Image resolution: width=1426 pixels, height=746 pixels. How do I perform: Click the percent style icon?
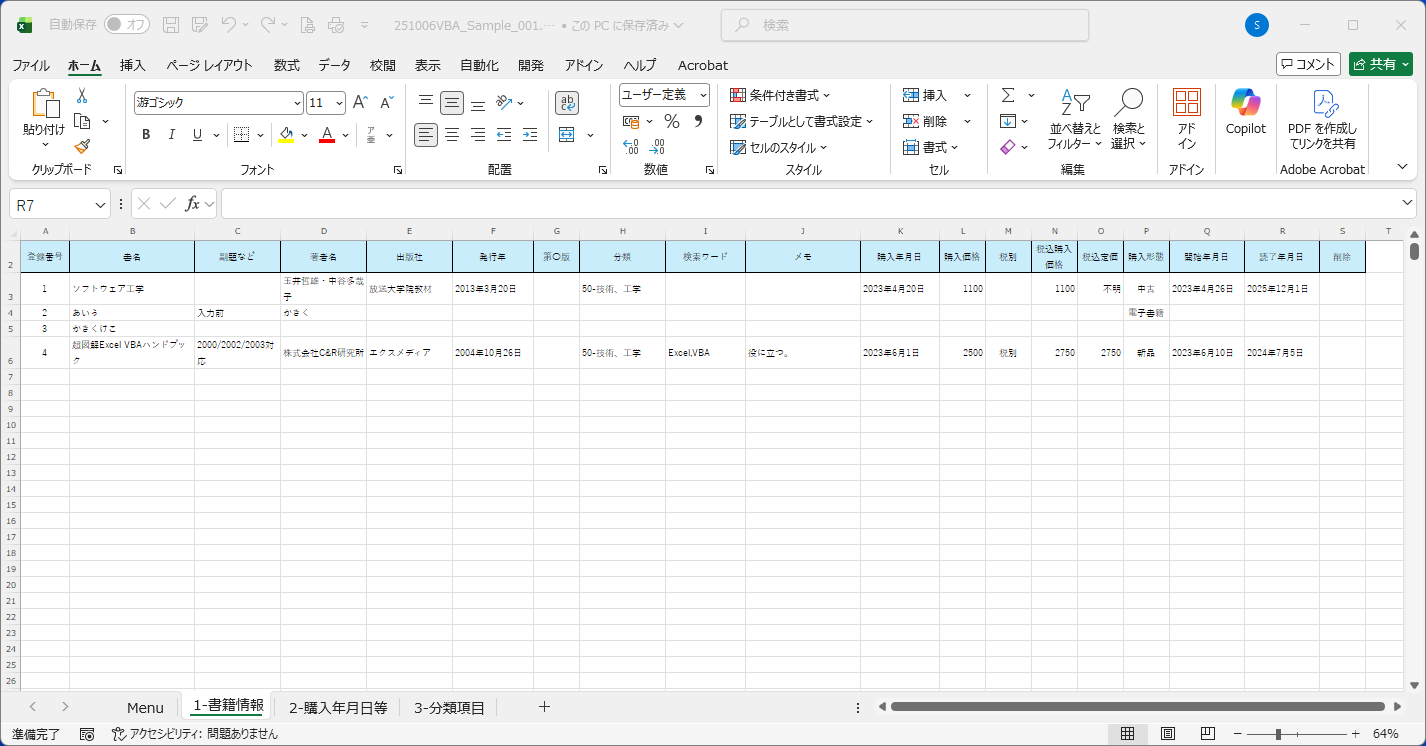672,121
